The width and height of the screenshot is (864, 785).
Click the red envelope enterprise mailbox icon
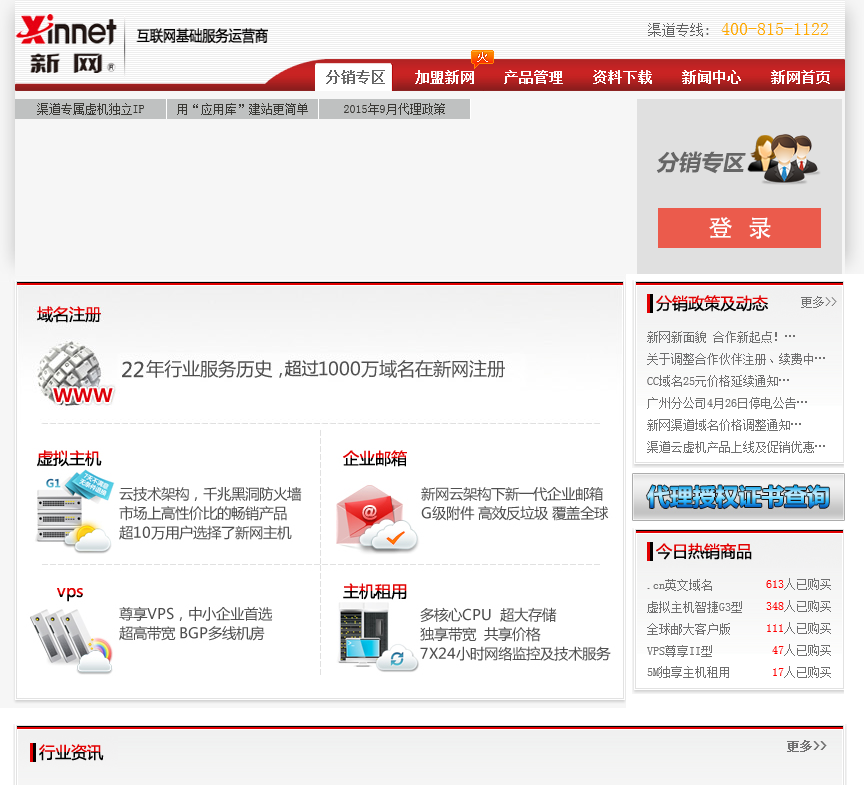[377, 518]
